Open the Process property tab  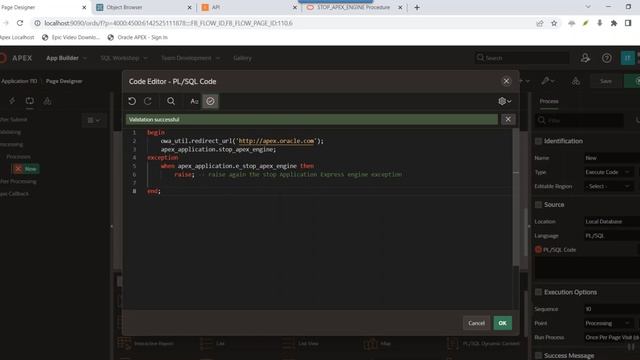point(549,101)
